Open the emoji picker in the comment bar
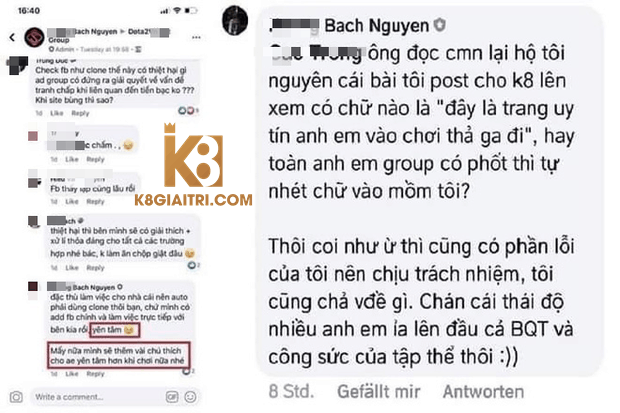The image size is (620, 413). coord(190,397)
